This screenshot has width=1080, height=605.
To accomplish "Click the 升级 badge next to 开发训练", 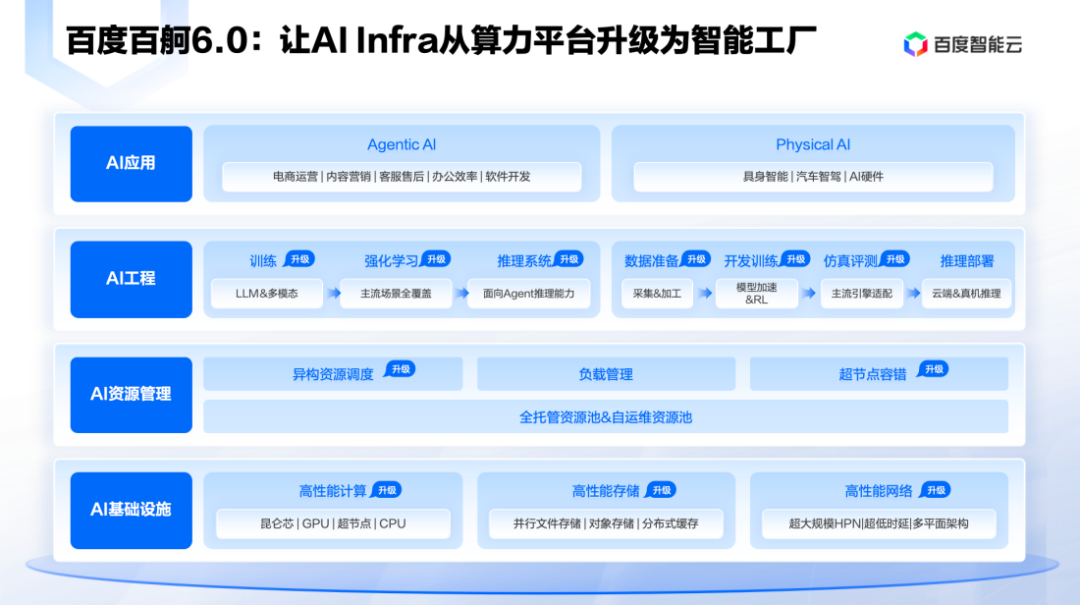I will click(795, 259).
